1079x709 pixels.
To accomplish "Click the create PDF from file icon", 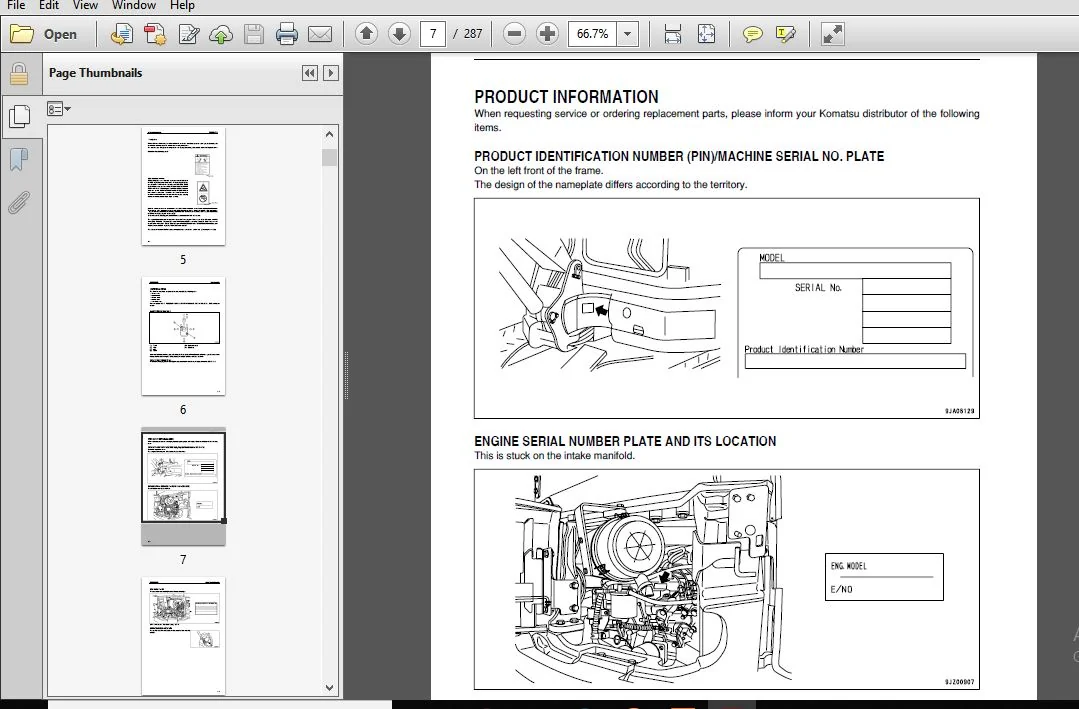I will [x=122, y=34].
